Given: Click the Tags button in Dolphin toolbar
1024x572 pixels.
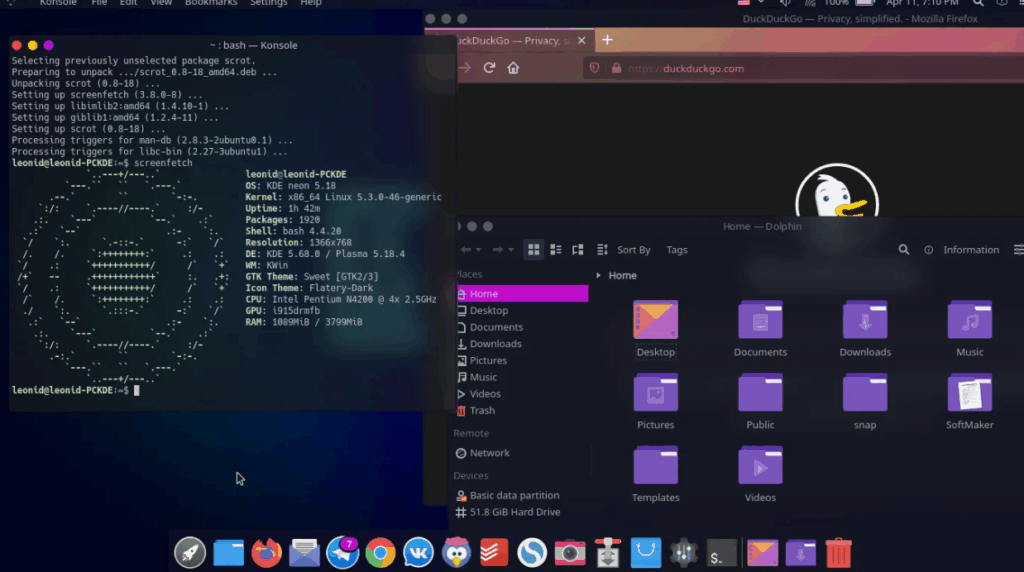Looking at the screenshot, I should (677, 250).
